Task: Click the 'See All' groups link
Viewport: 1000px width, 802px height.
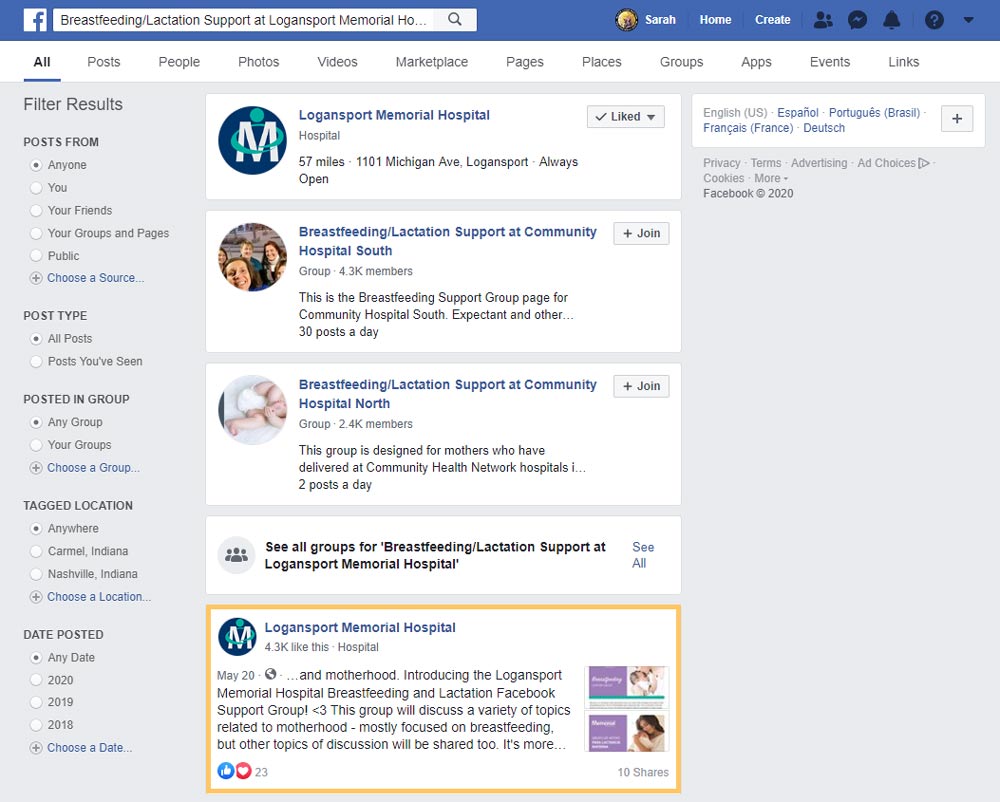Action: tap(642, 555)
